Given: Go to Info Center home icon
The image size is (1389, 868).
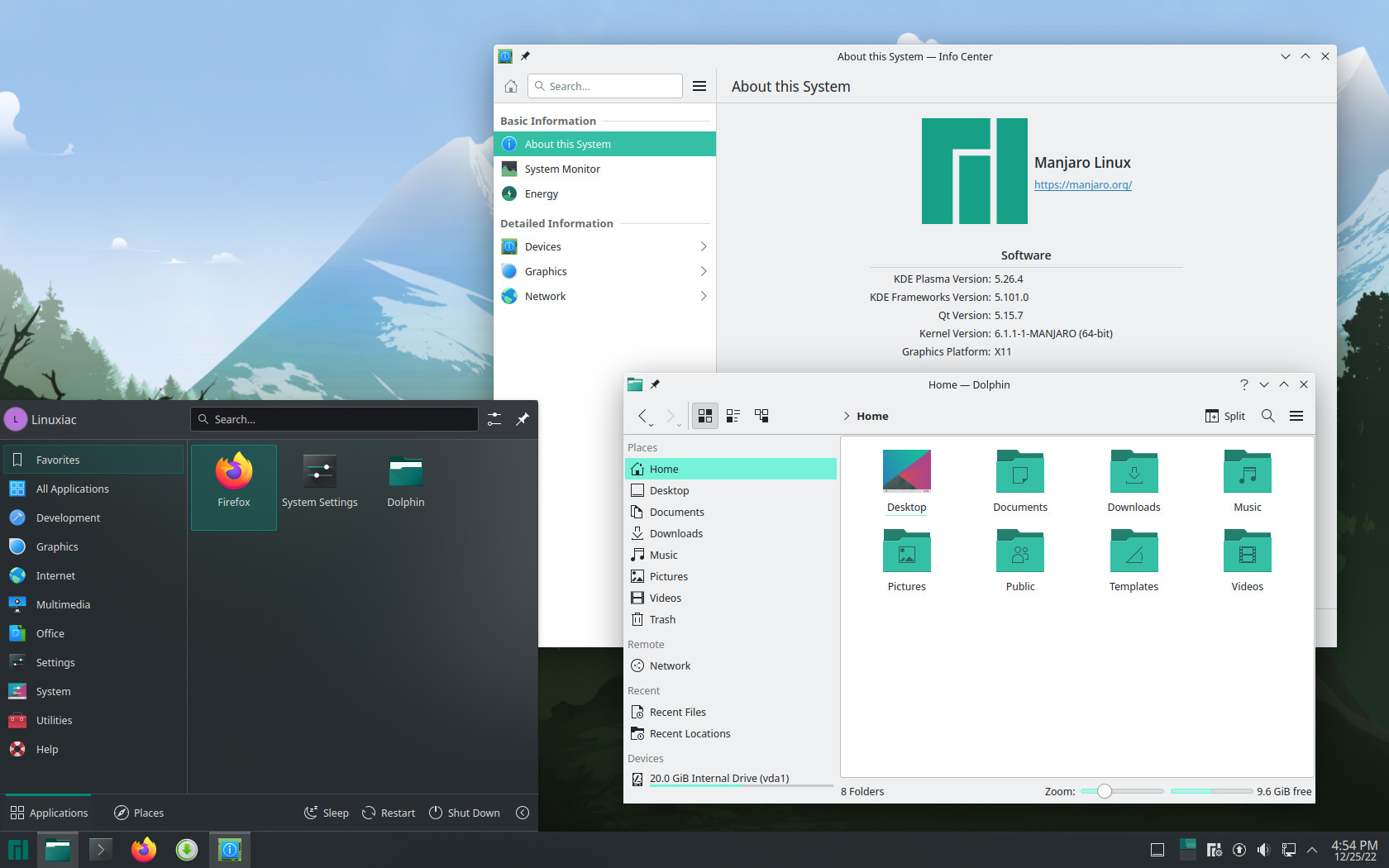Looking at the screenshot, I should pos(511,86).
